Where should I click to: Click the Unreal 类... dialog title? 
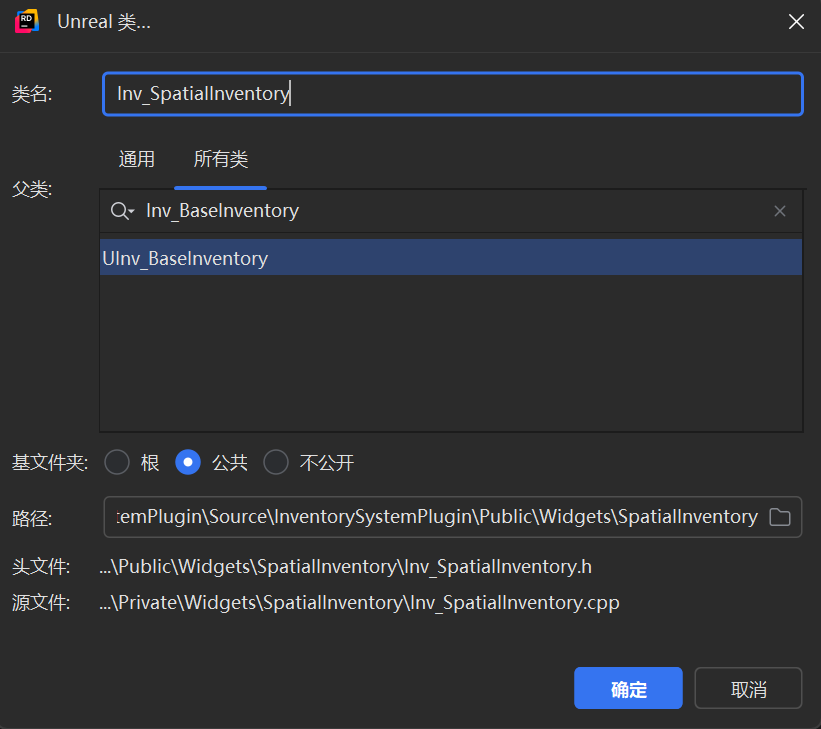tap(104, 22)
